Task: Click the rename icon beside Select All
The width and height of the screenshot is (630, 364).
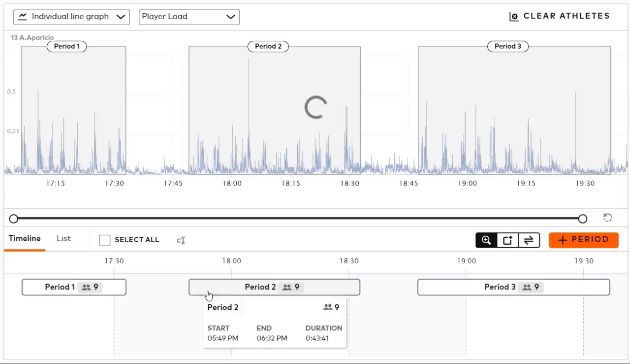Action: 181,240
